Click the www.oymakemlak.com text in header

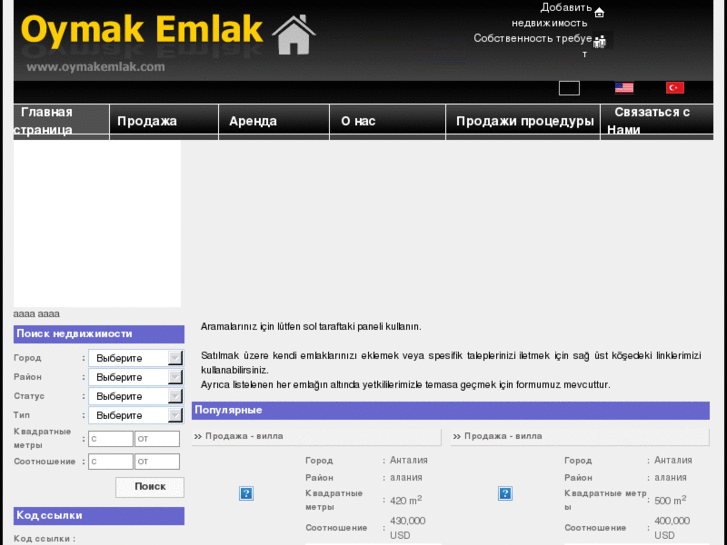coord(96,67)
